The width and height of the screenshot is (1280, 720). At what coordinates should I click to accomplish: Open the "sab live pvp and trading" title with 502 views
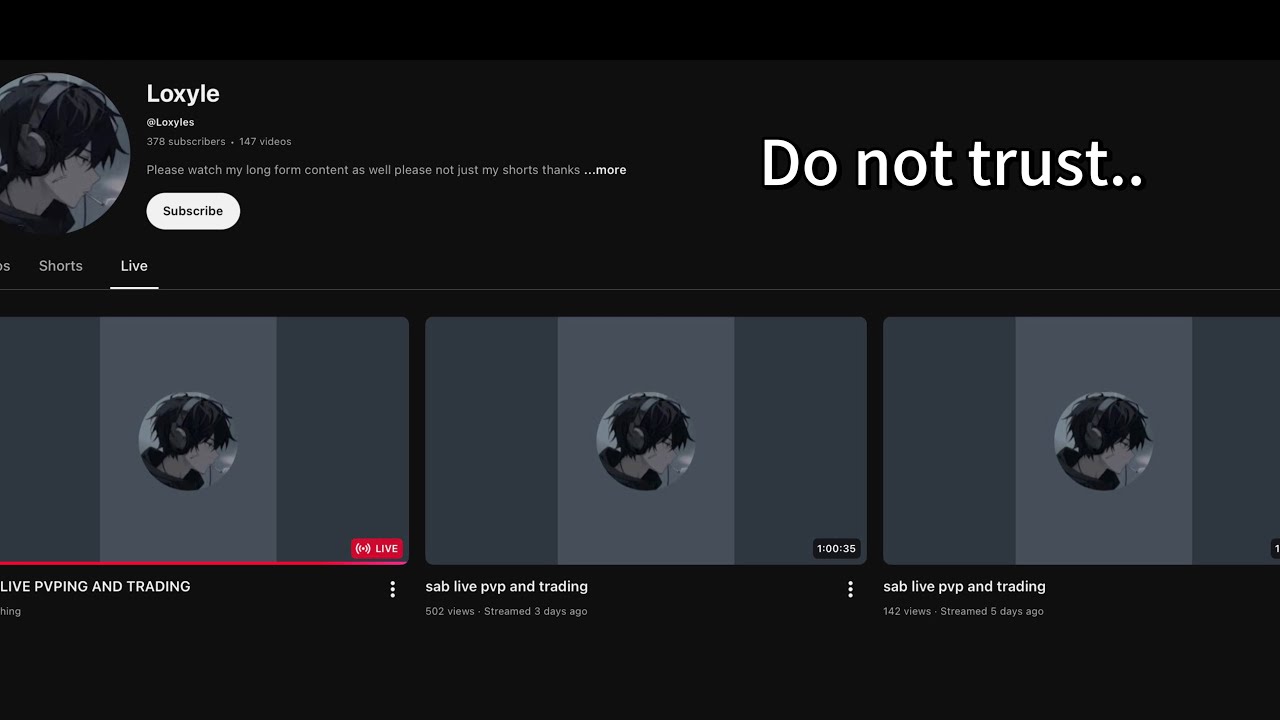coord(506,587)
